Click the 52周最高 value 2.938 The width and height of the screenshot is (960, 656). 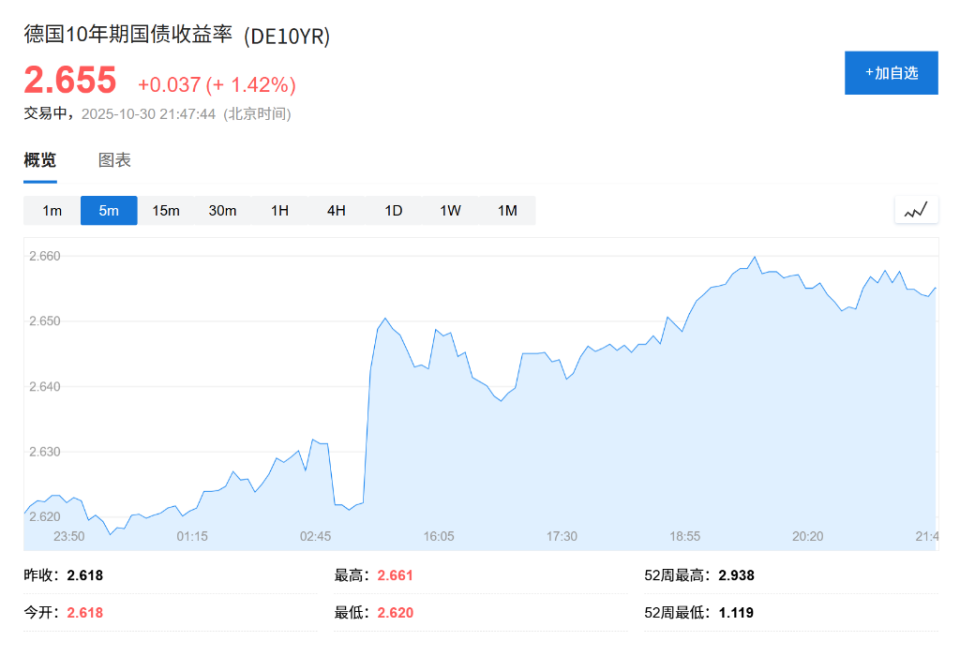point(736,575)
